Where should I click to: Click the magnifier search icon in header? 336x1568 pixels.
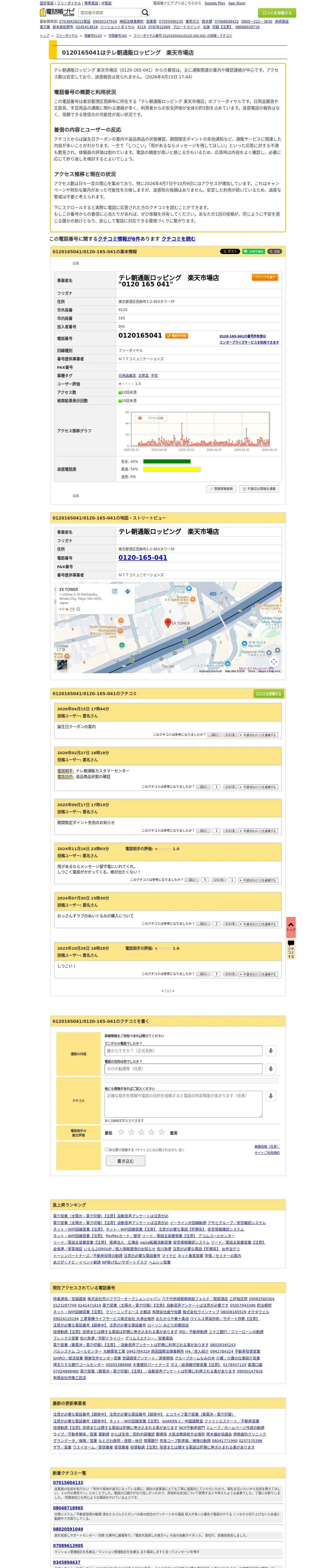click(x=145, y=13)
